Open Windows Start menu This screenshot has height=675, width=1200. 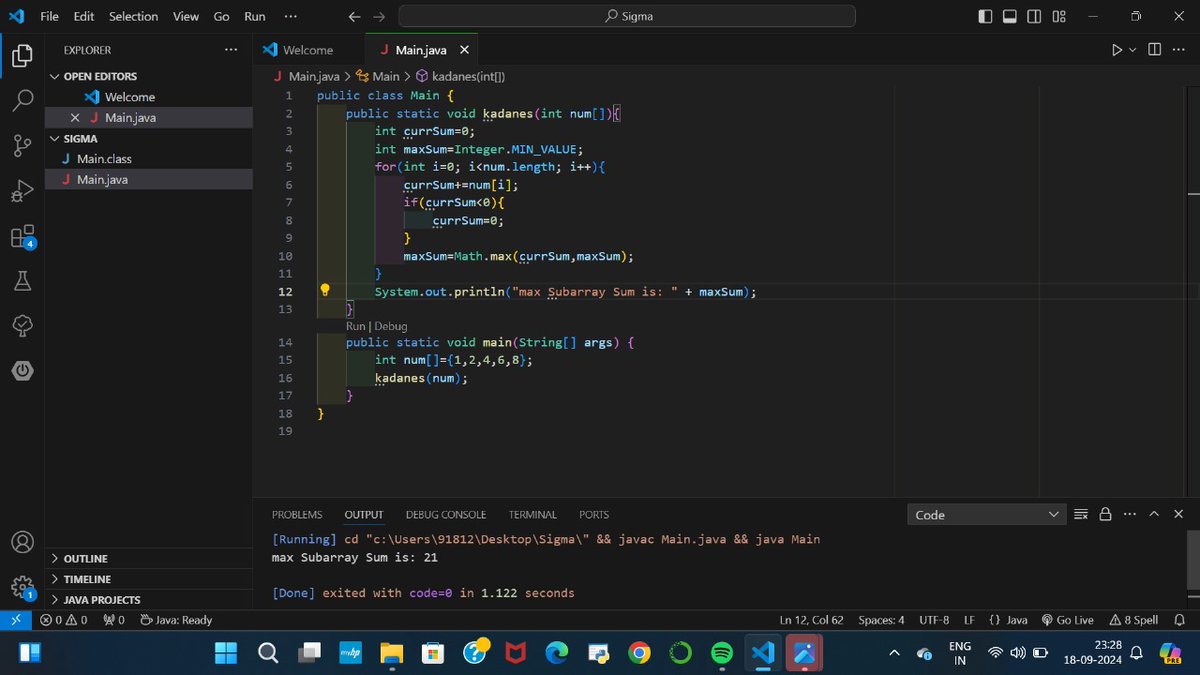pyautogui.click(x=227, y=653)
